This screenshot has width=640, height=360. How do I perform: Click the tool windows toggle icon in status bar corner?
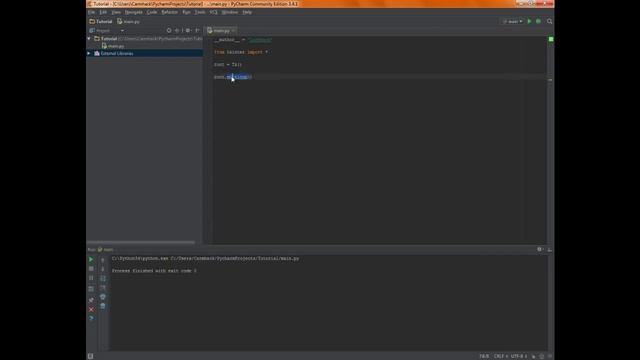point(90,356)
